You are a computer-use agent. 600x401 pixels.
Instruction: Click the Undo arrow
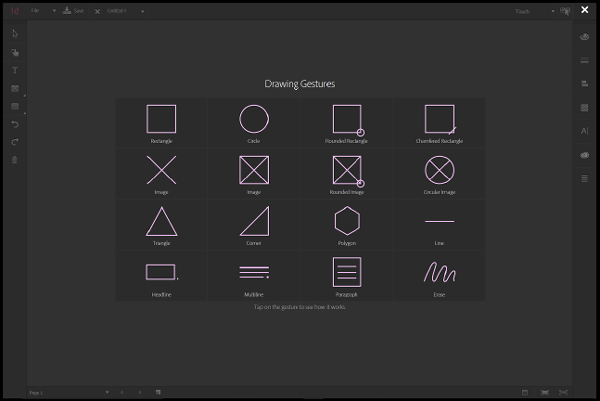(x=15, y=124)
